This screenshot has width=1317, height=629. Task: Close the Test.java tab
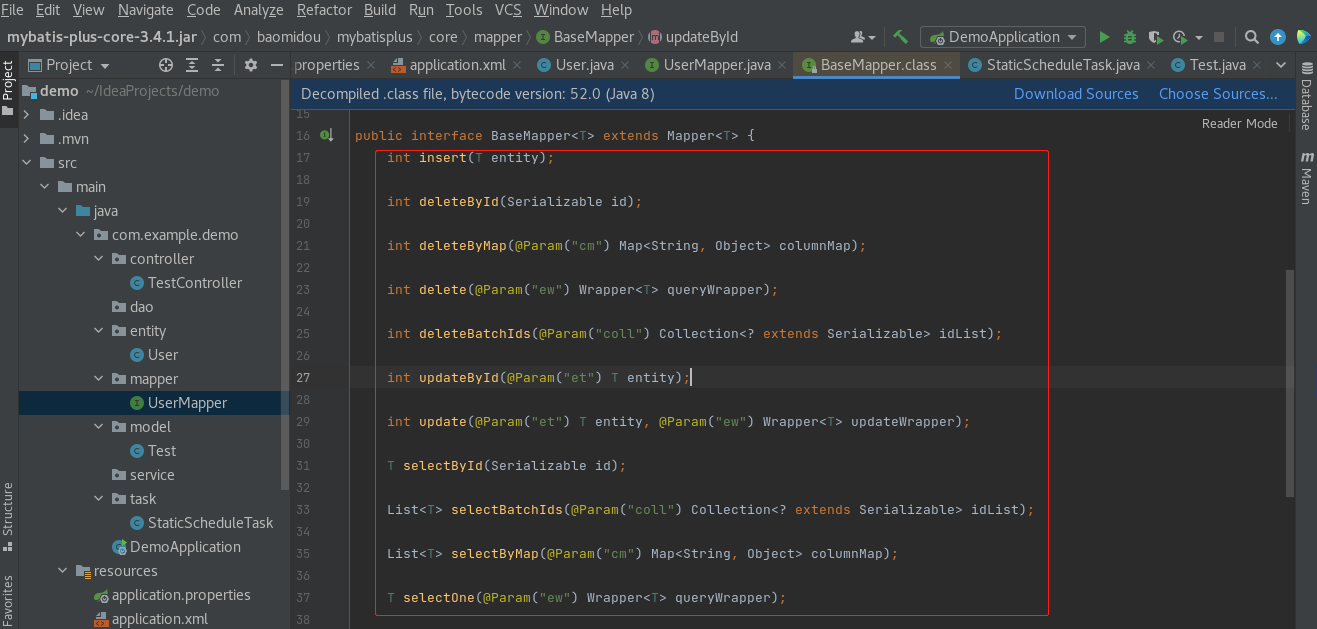tap(1259, 65)
